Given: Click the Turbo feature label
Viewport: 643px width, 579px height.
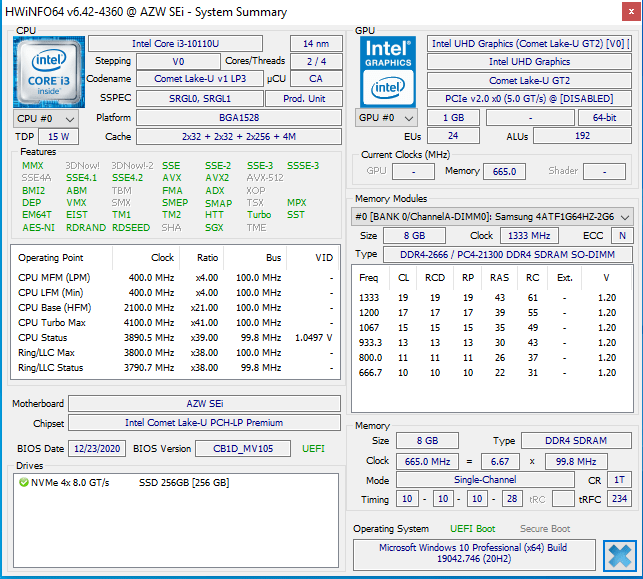Looking at the screenshot, I should [259, 214].
